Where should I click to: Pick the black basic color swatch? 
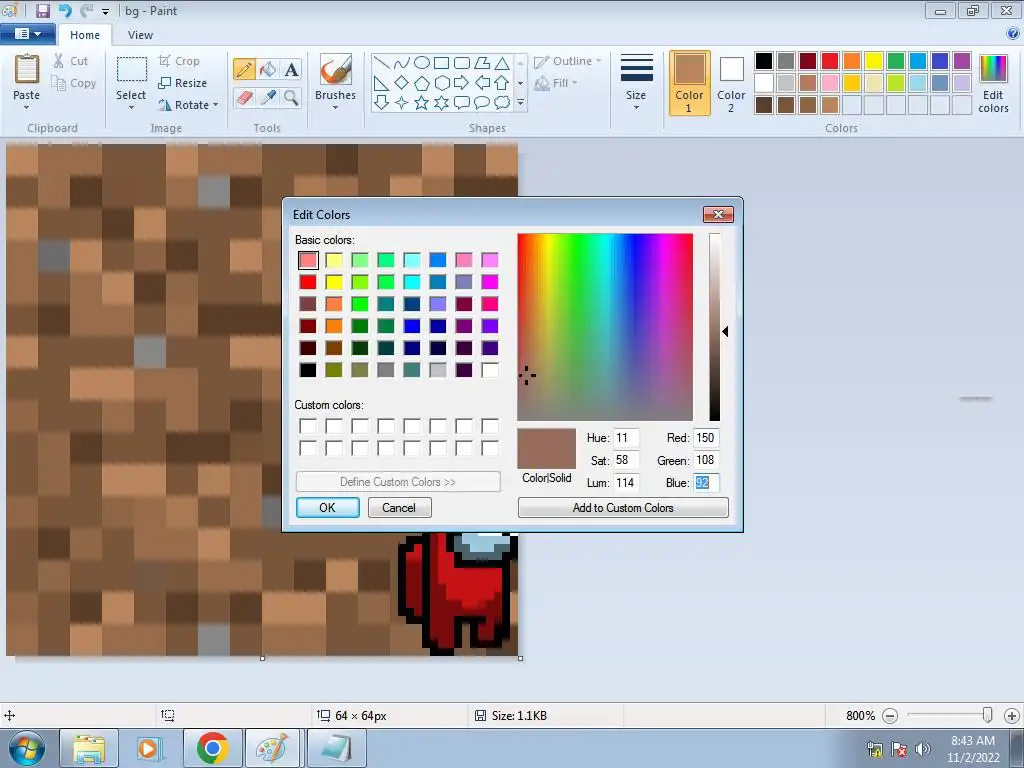(x=308, y=370)
